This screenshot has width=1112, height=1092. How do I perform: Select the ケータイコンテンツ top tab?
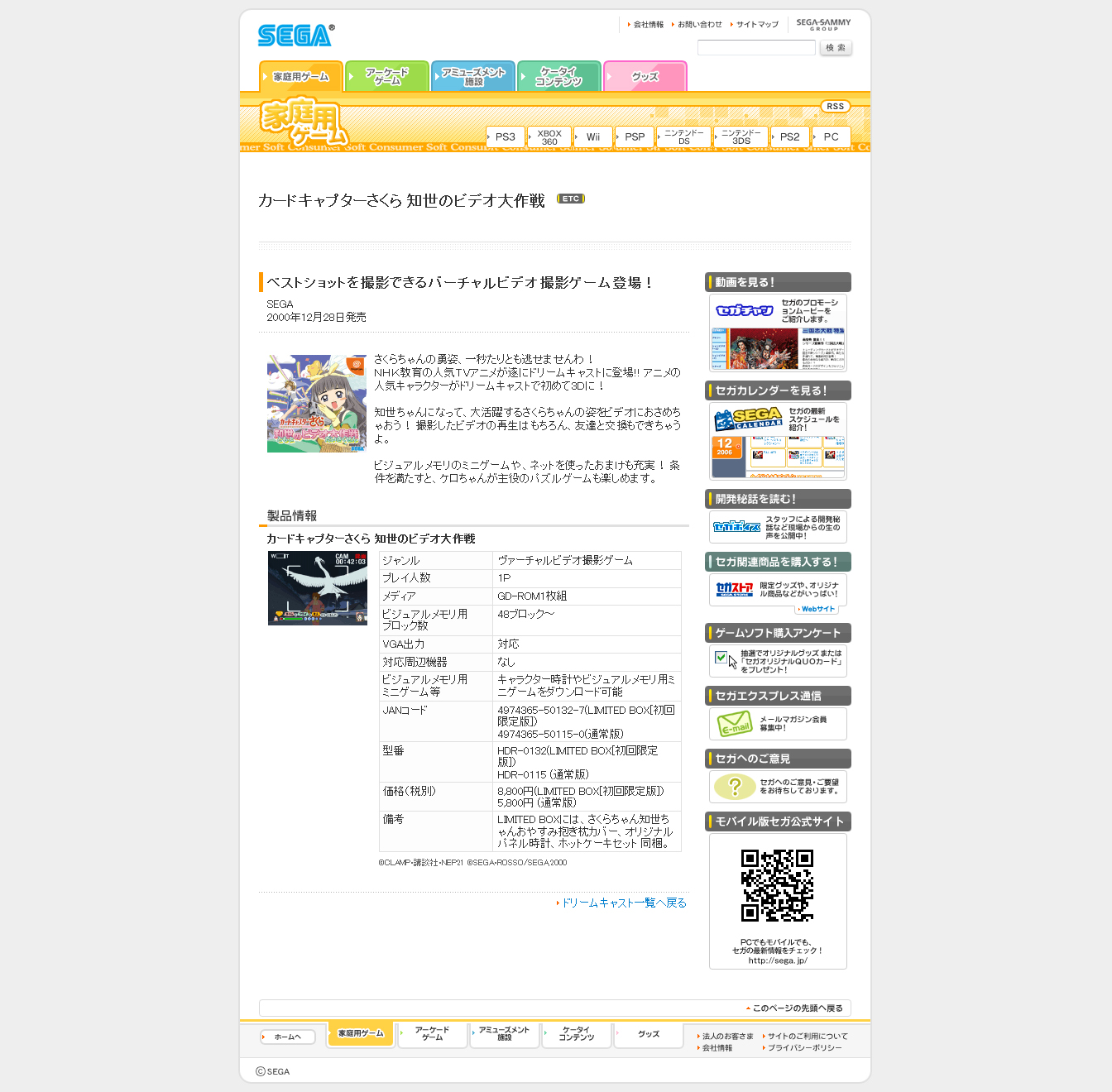[559, 76]
